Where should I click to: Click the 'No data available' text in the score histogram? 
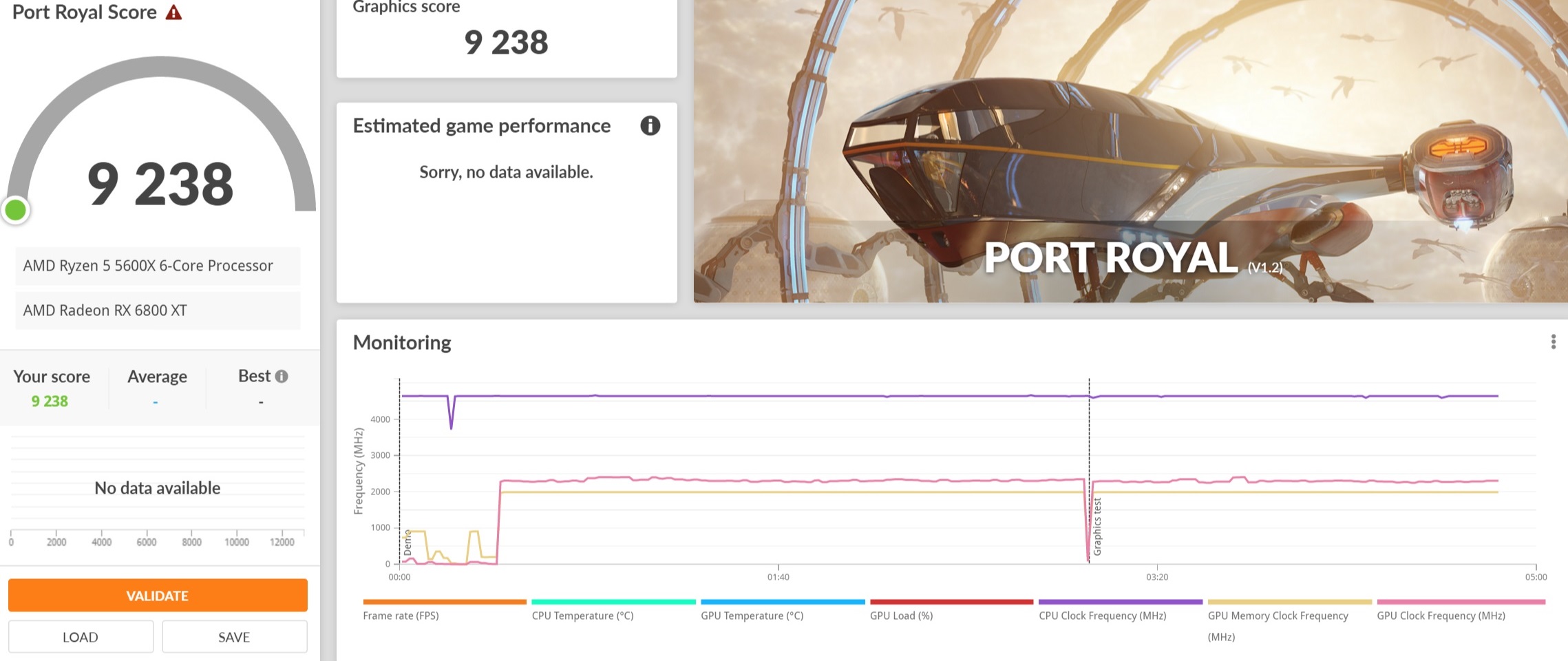click(x=158, y=488)
